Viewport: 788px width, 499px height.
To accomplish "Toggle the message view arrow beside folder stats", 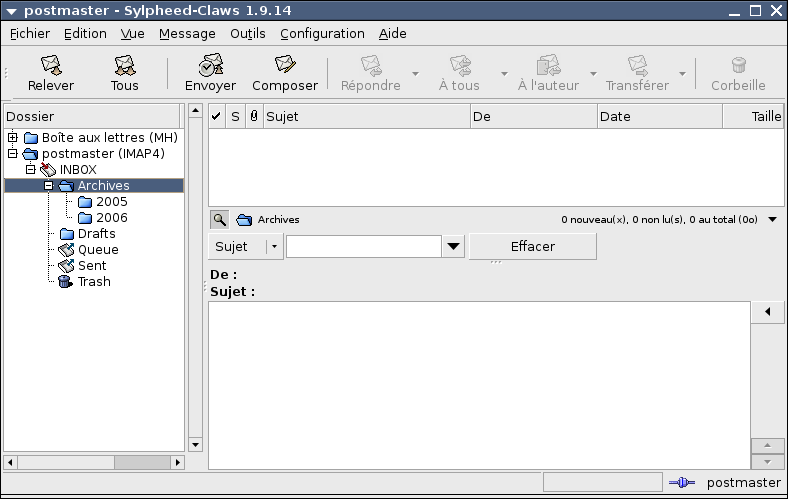I will pos(773,220).
